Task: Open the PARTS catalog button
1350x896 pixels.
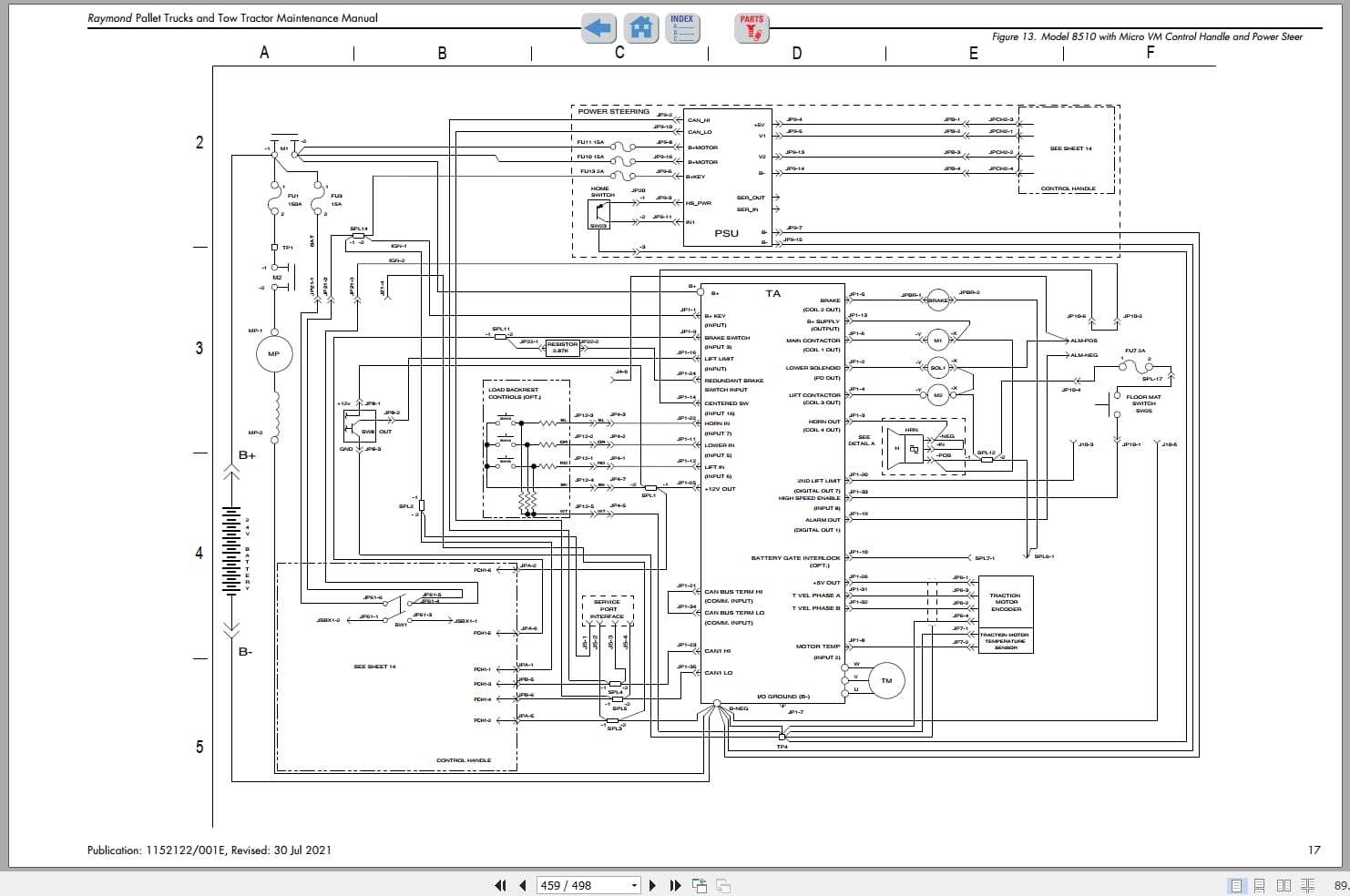Action: 752,28
